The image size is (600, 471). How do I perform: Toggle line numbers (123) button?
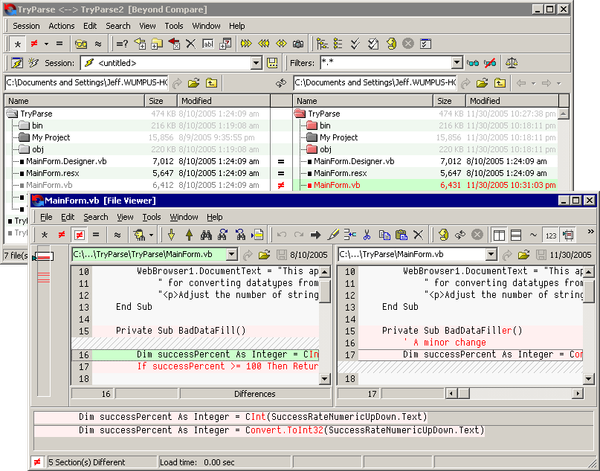click(551, 235)
